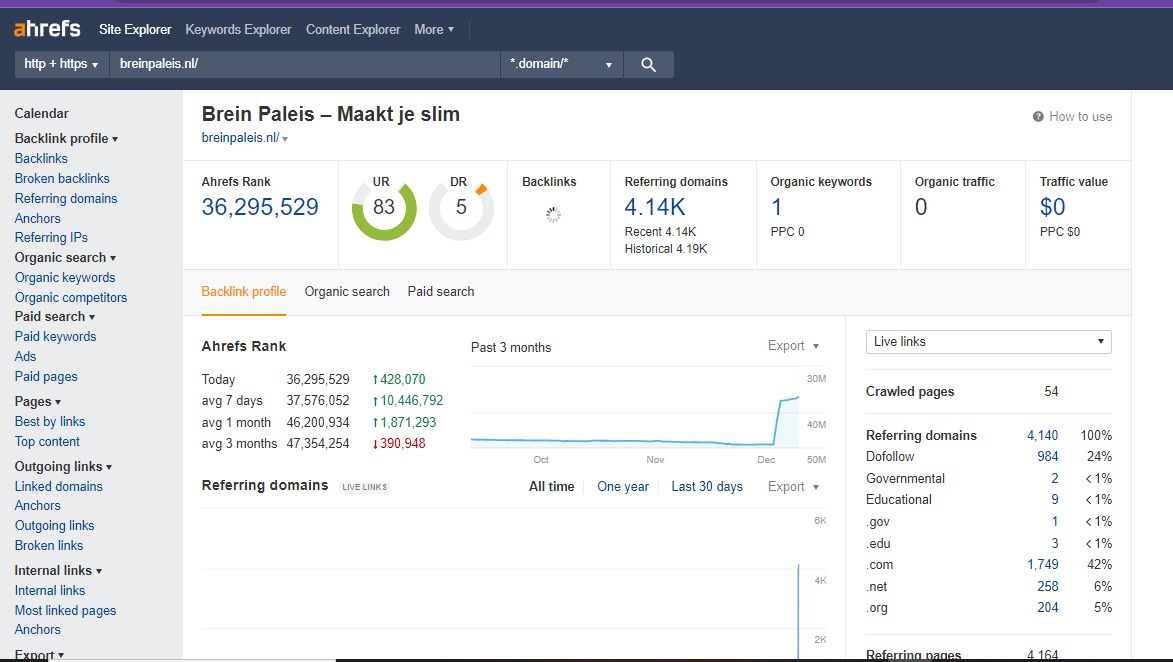Click the 4.14K referring domains number
The height and width of the screenshot is (662, 1173).
[655, 207]
